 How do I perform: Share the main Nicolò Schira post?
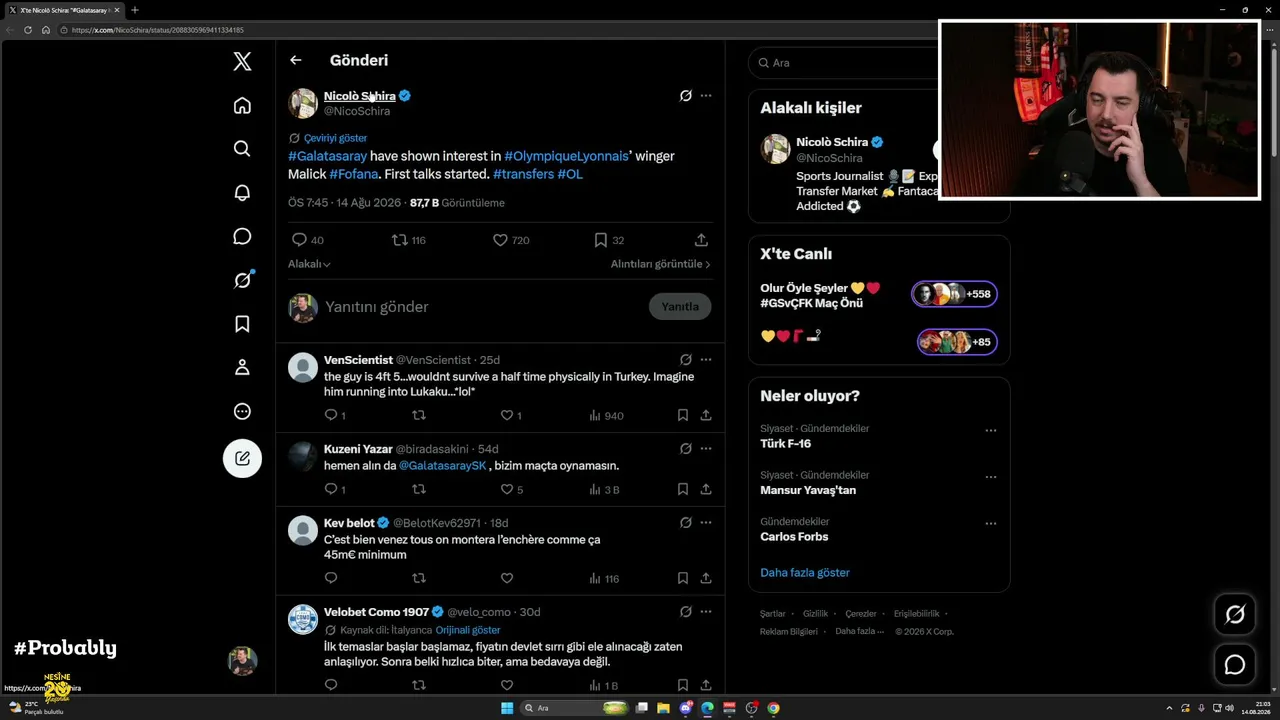702,240
